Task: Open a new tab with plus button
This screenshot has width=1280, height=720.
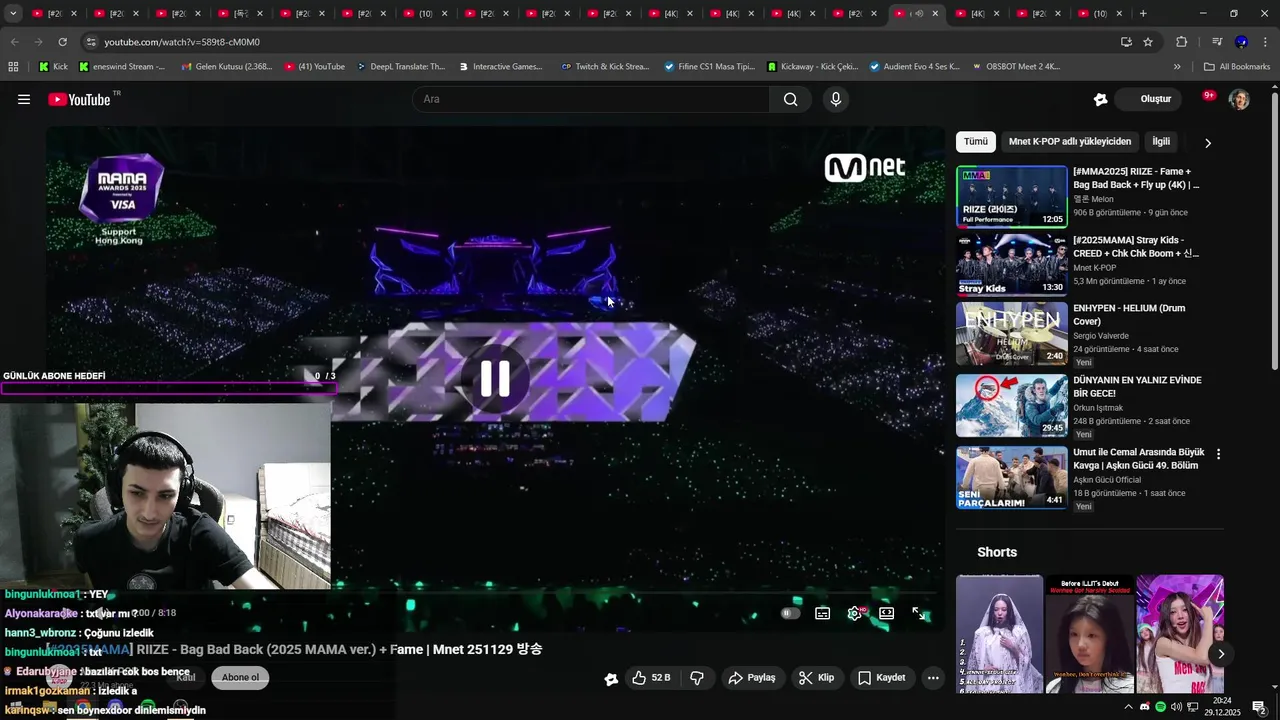Action: click(1143, 13)
